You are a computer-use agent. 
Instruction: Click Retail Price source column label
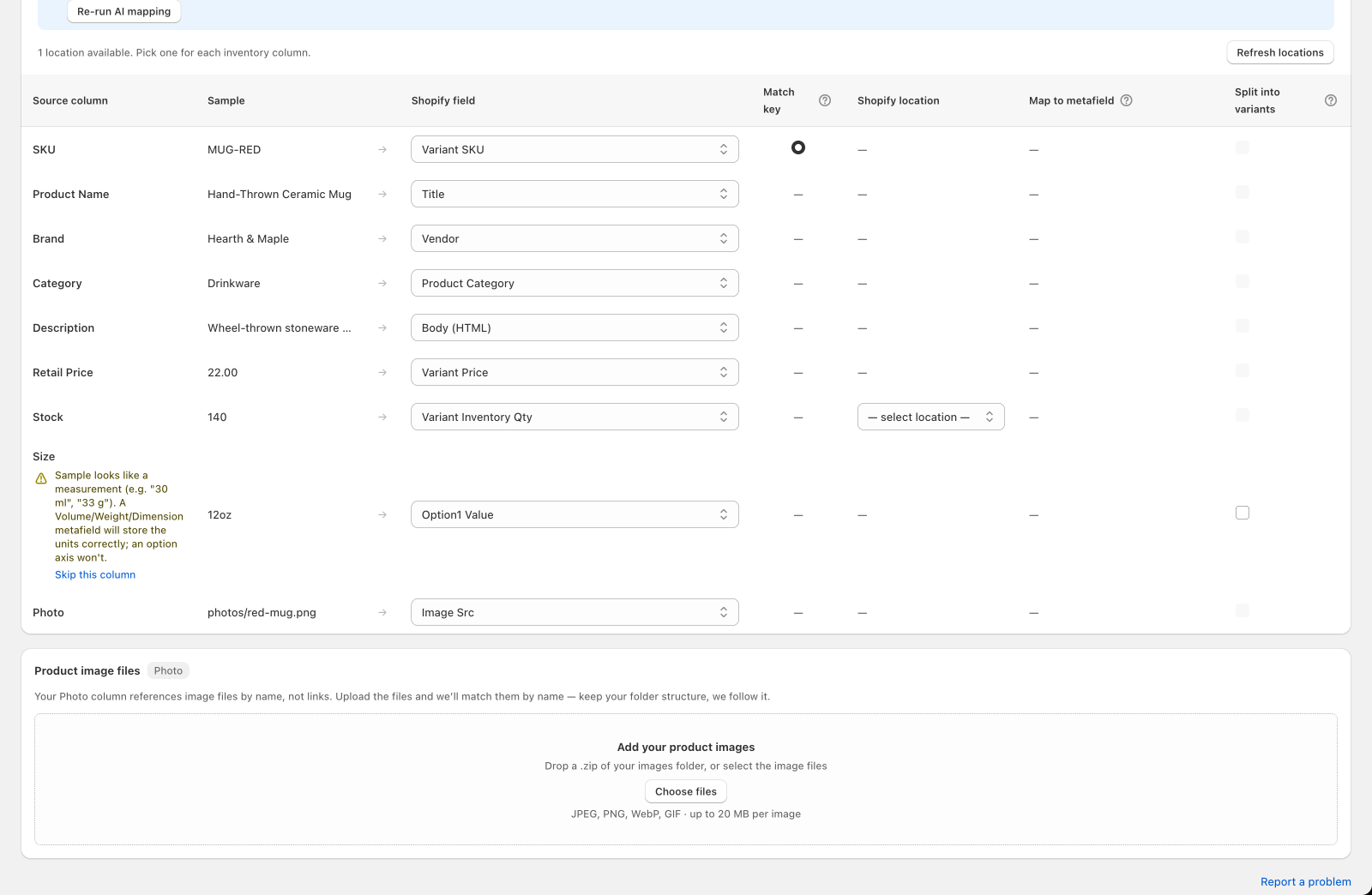tap(63, 372)
